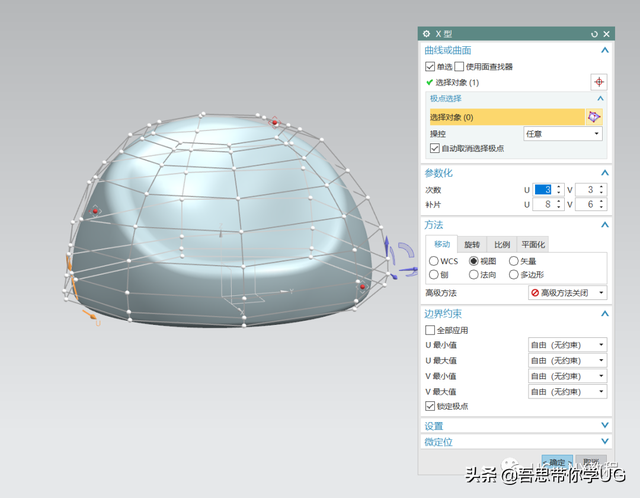640x498 pixels.
Task: Click the orange U direction arrow
Action: coord(90,315)
